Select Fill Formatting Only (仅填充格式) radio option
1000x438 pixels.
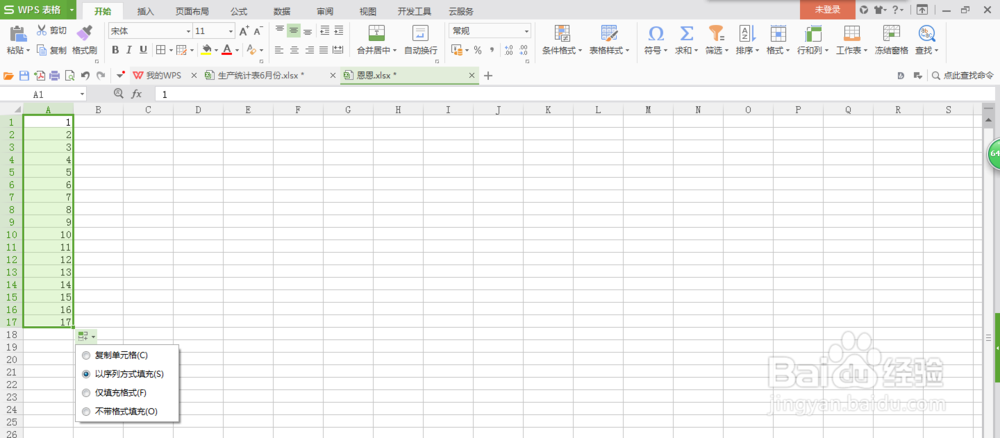point(86,393)
